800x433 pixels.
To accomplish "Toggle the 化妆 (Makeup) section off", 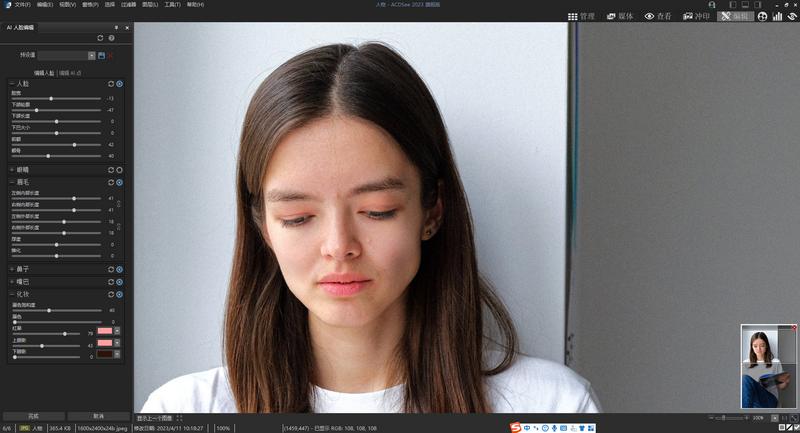I will click(x=119, y=294).
